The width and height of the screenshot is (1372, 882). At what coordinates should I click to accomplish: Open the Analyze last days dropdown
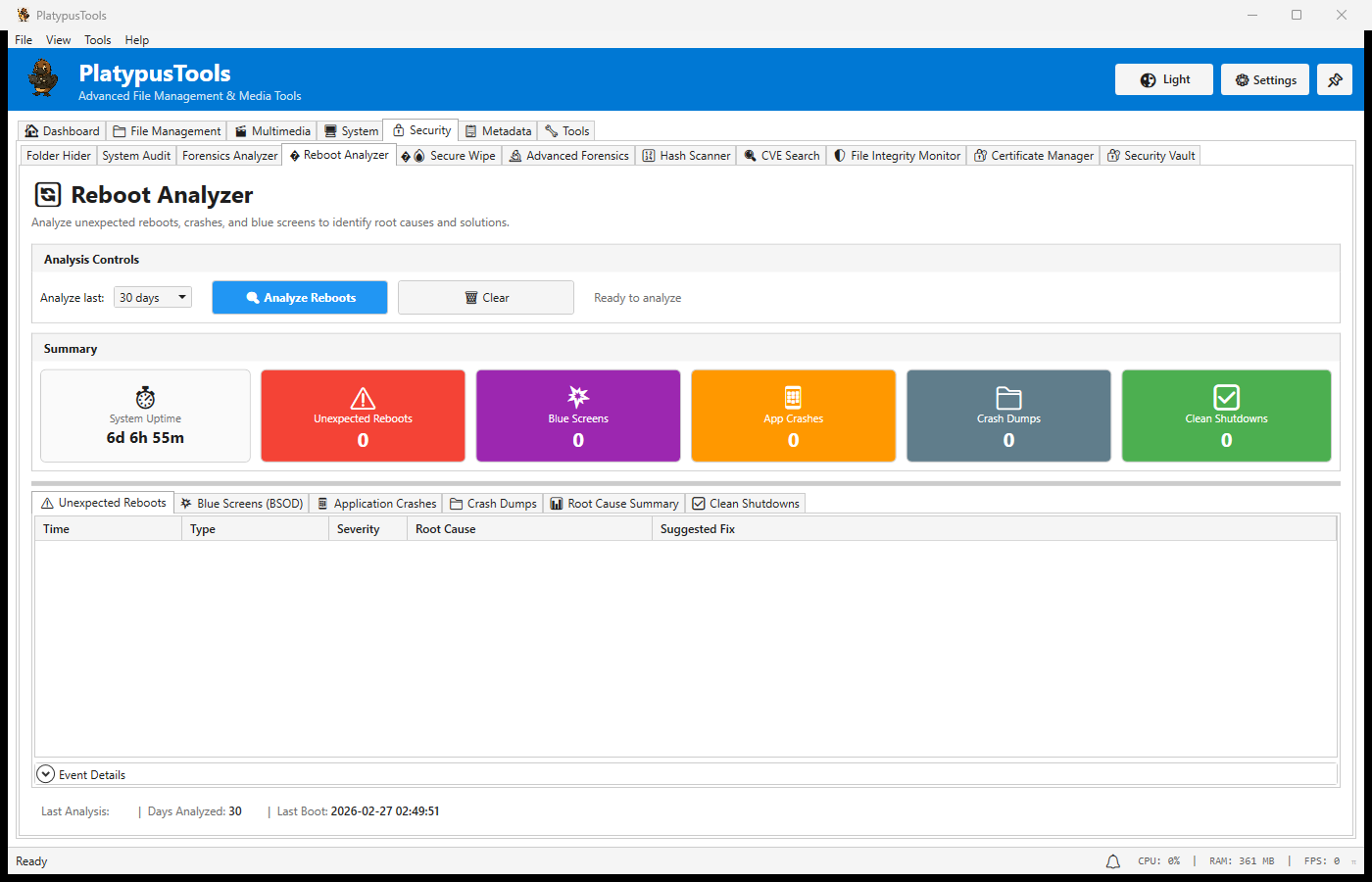(x=153, y=298)
